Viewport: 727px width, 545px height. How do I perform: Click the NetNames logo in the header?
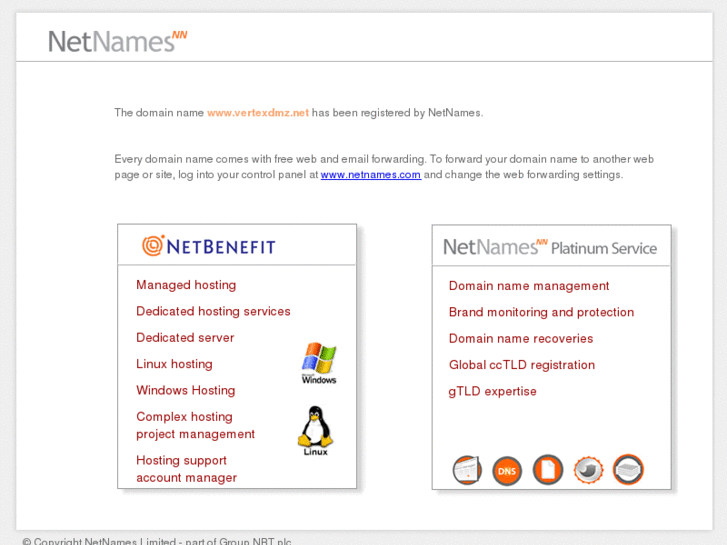click(118, 41)
